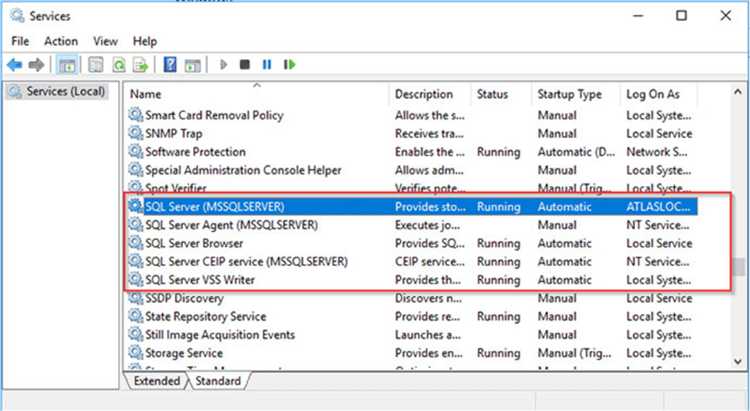Screen dimensions: 750x411
Task: Click the SNMP Trap gear icon
Action: tap(136, 133)
